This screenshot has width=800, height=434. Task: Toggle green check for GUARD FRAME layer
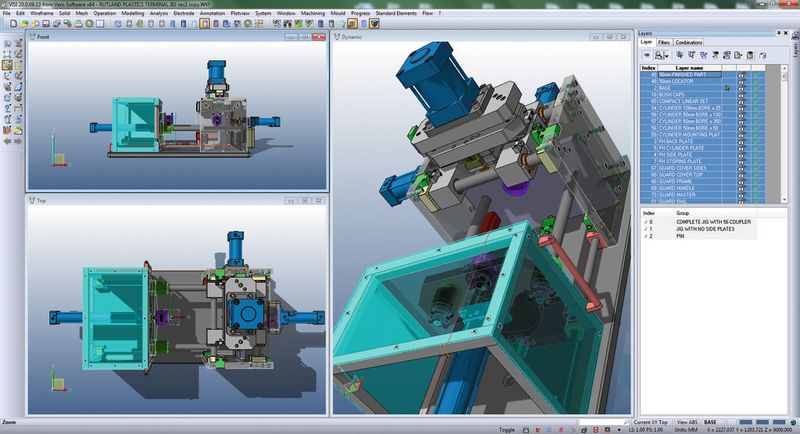(756, 181)
